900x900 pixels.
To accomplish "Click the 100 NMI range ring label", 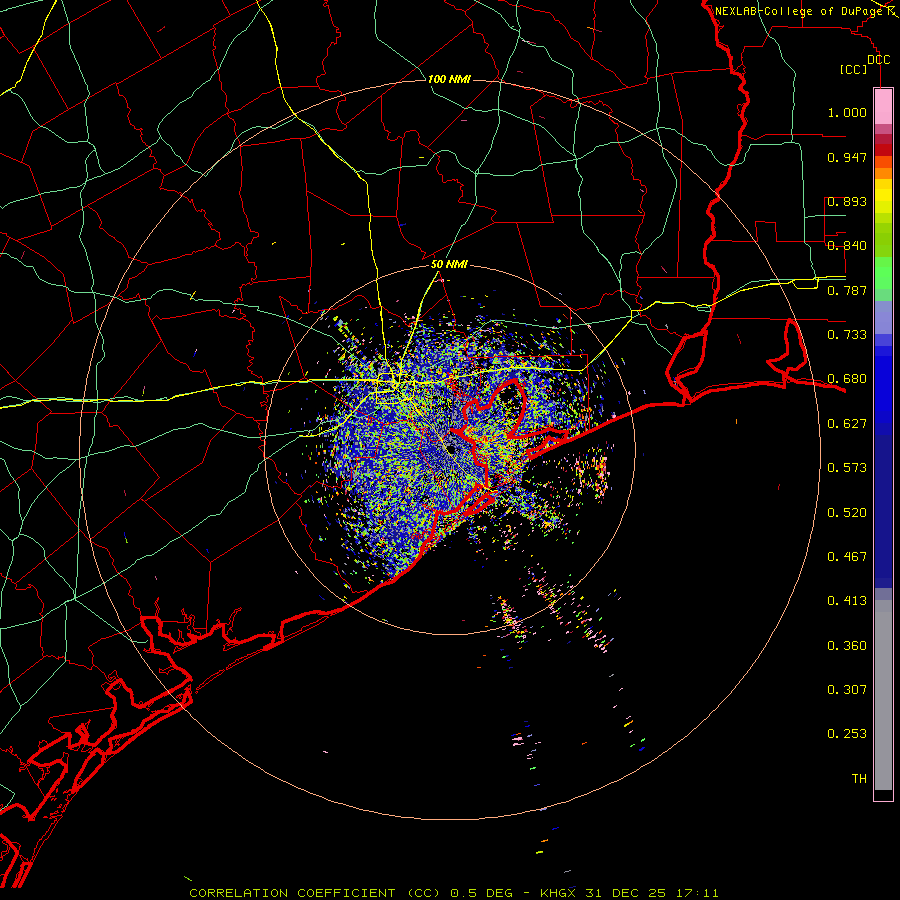I will (x=449, y=79).
